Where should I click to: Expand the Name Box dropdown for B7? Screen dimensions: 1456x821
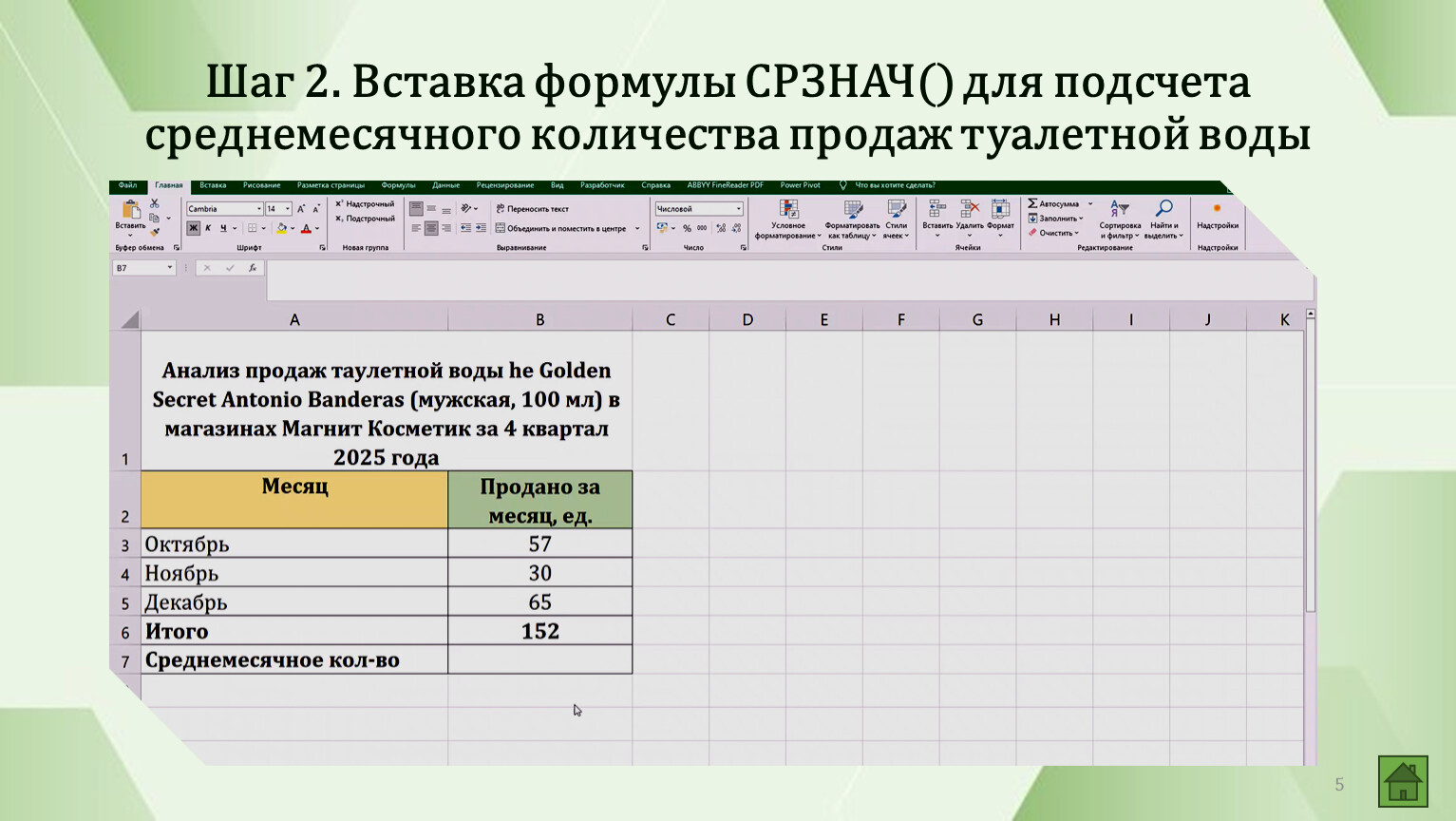(170, 268)
